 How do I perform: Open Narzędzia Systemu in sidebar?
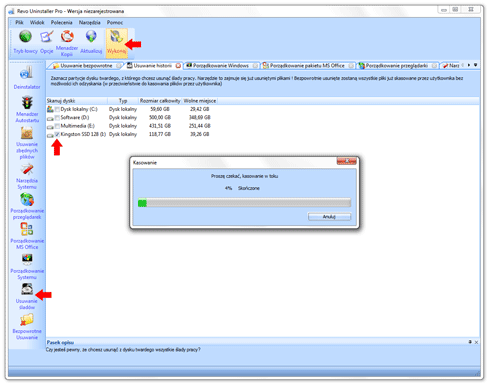pos(27,177)
